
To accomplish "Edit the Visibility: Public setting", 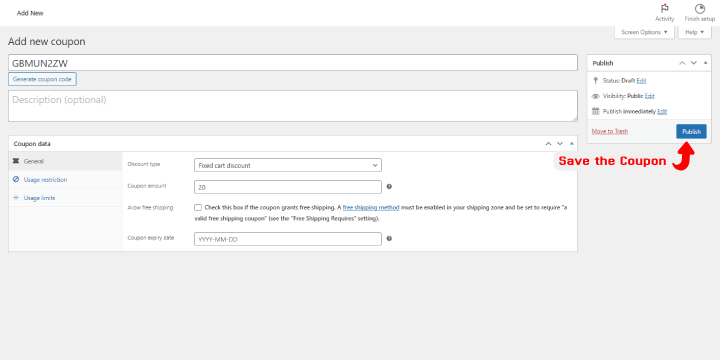I will click(x=649, y=96).
